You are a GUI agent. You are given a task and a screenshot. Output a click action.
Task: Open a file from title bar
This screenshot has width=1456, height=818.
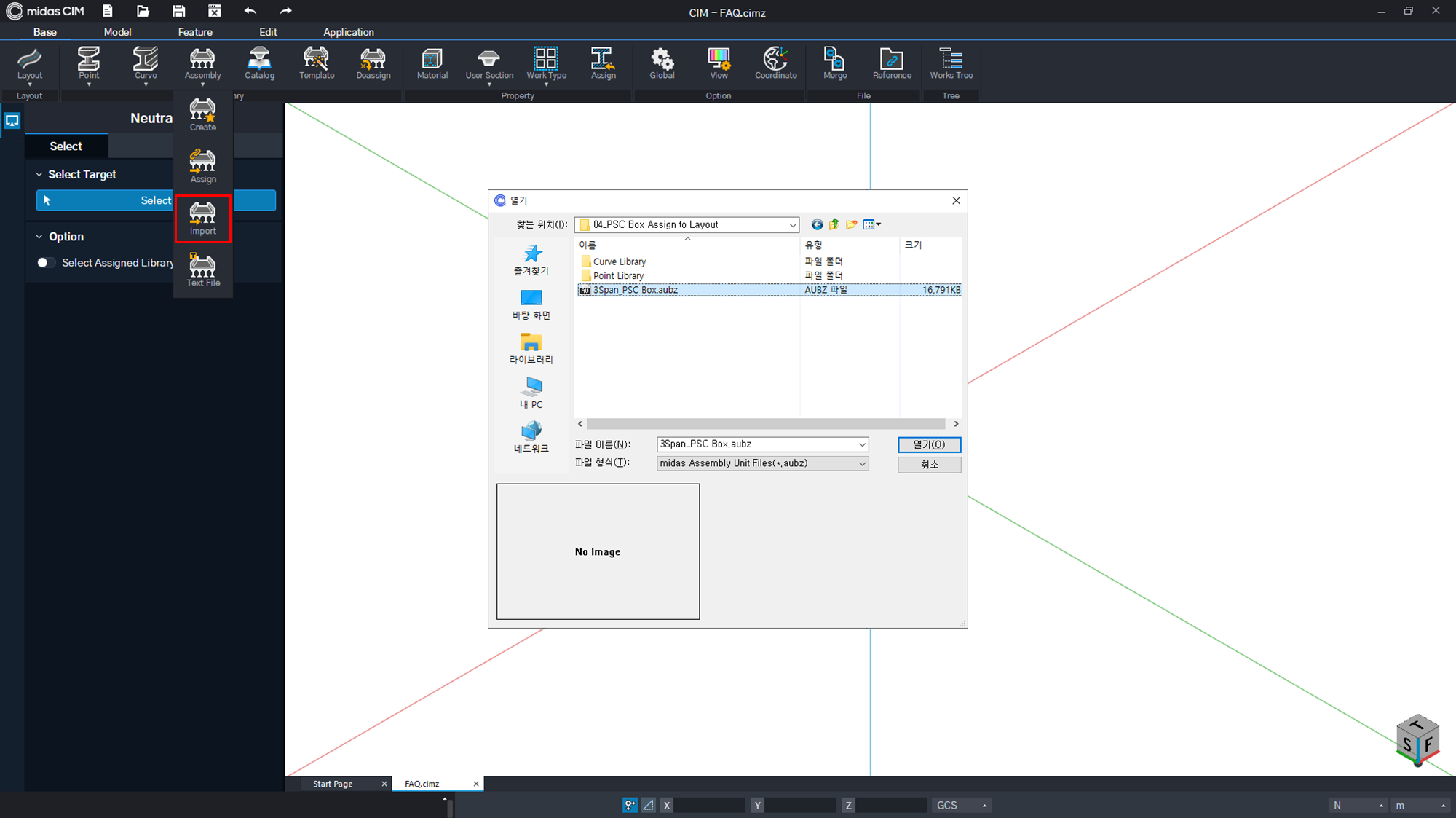point(143,11)
